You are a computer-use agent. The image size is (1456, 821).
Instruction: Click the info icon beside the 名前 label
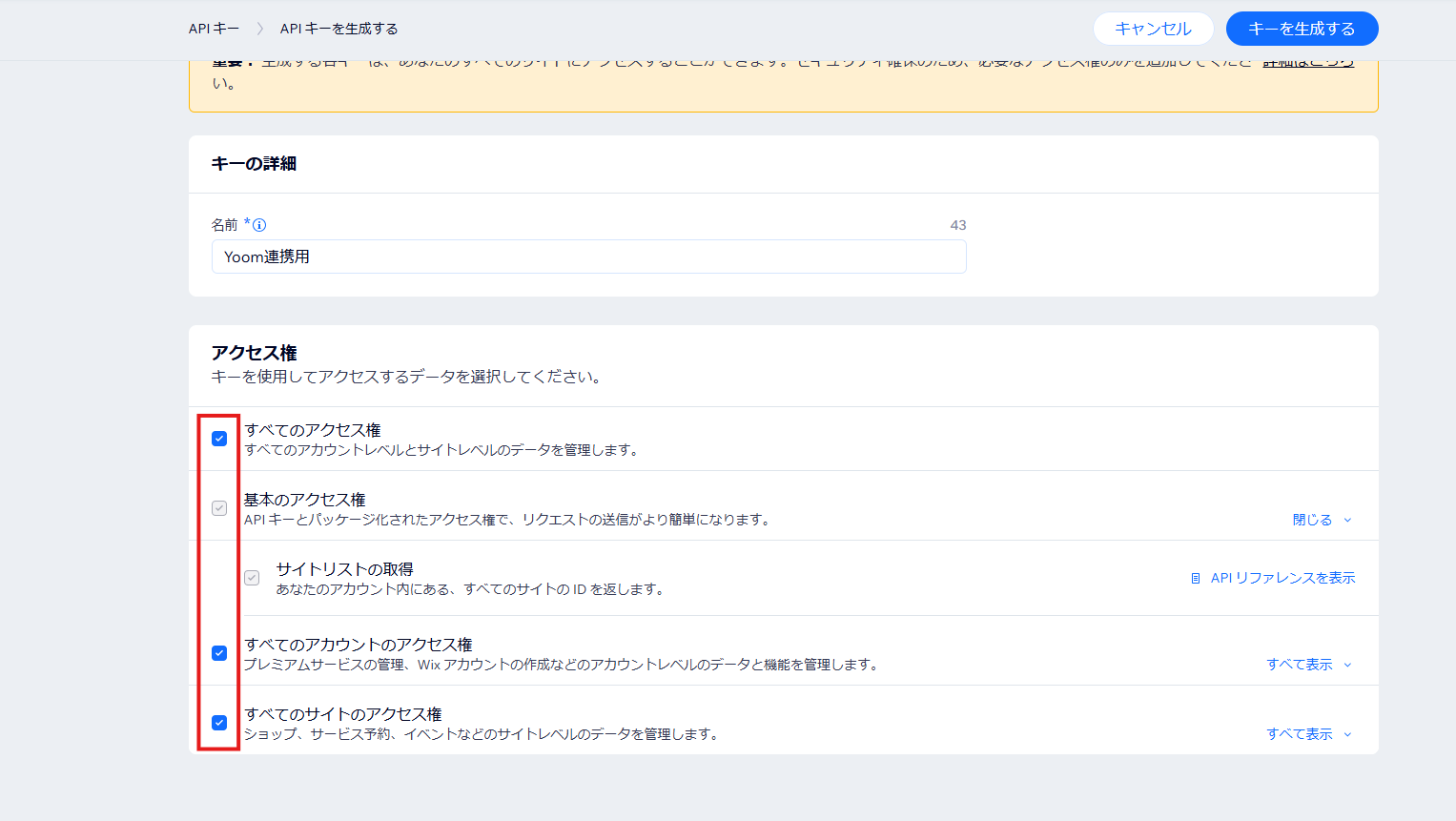point(259,225)
